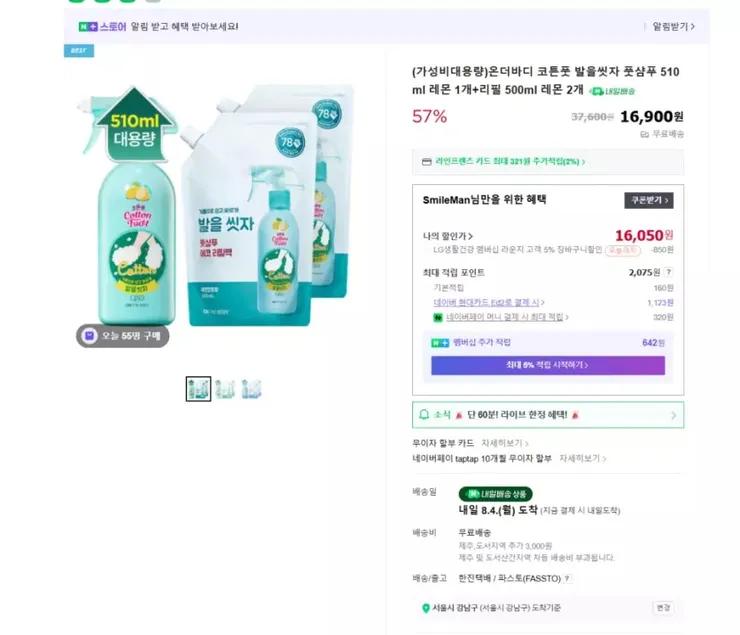Viewport: 740px width, 635px height.
Task: Click the 내일배송 상품 green badge
Action: tap(496, 494)
